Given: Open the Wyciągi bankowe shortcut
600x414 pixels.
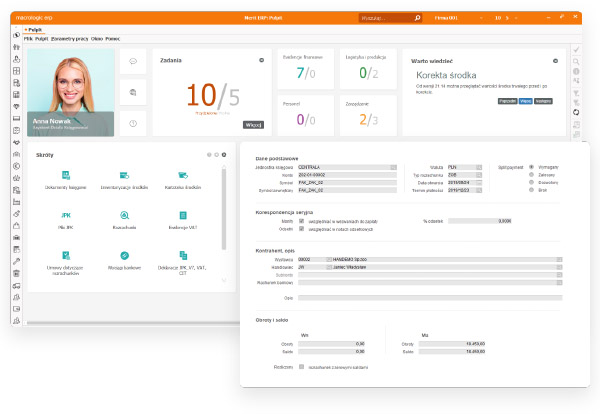Looking at the screenshot, I should [124, 260].
